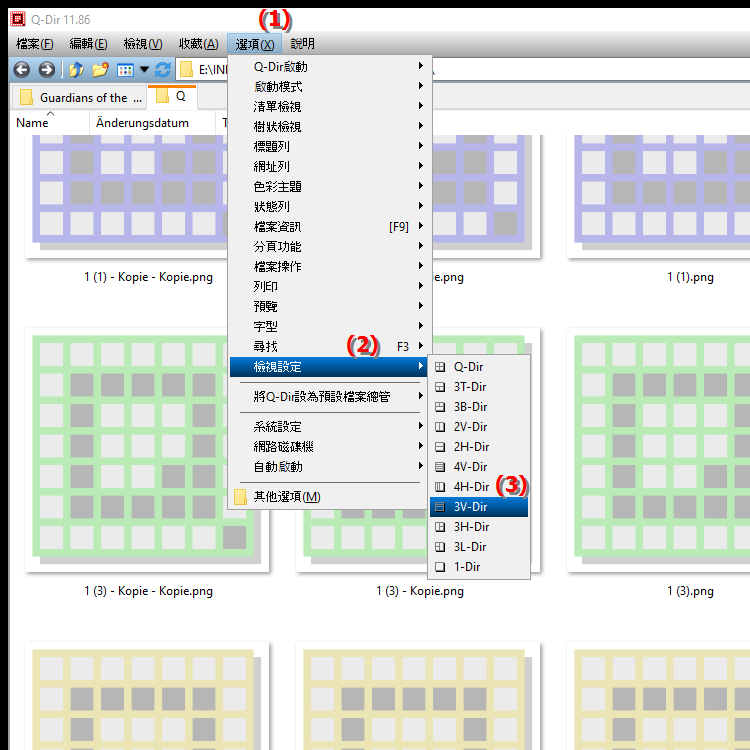Click the 檢視設定 menu entry
Screen dimensions: 750x750
tap(329, 367)
